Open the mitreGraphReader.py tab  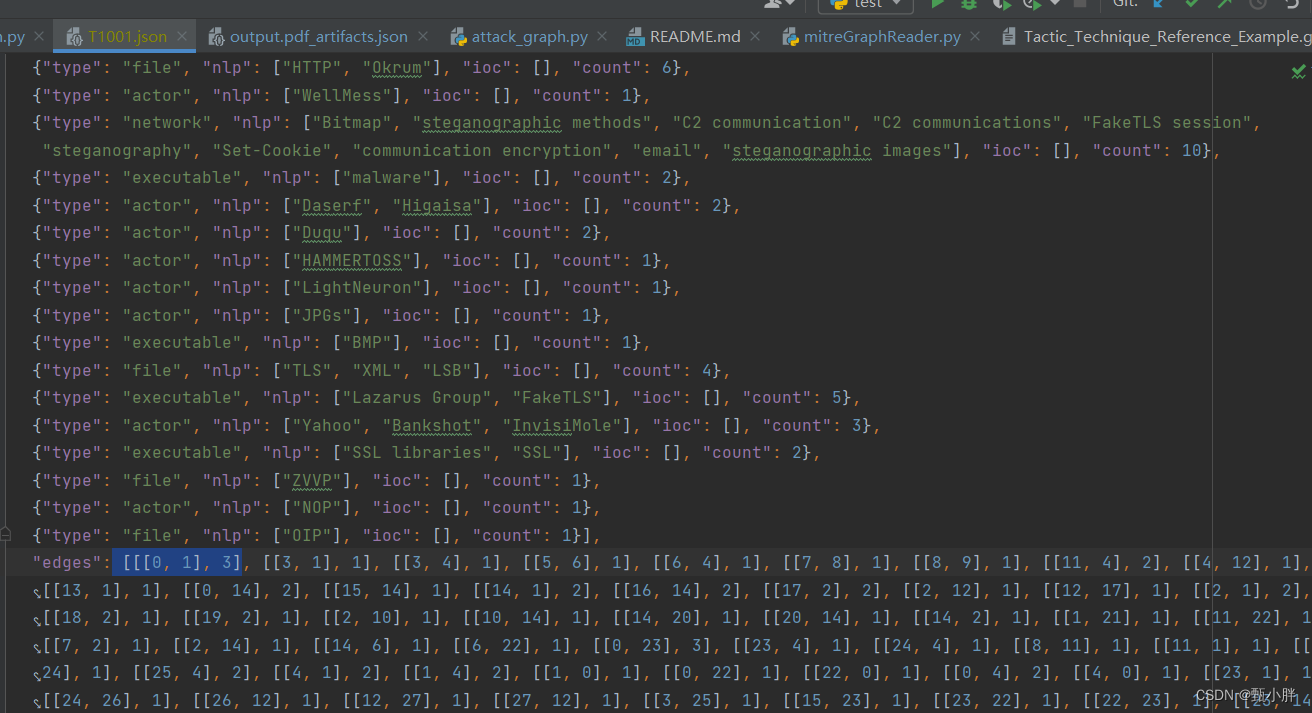coord(882,37)
